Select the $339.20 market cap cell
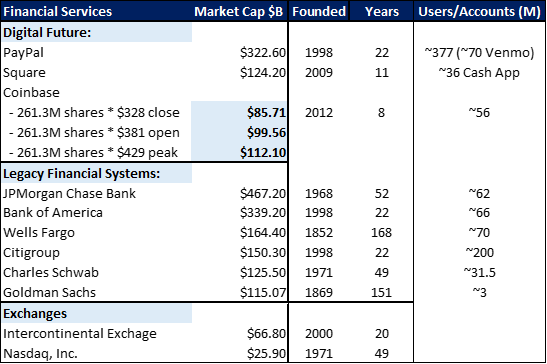Screen dimensions: 547x364 263,213
